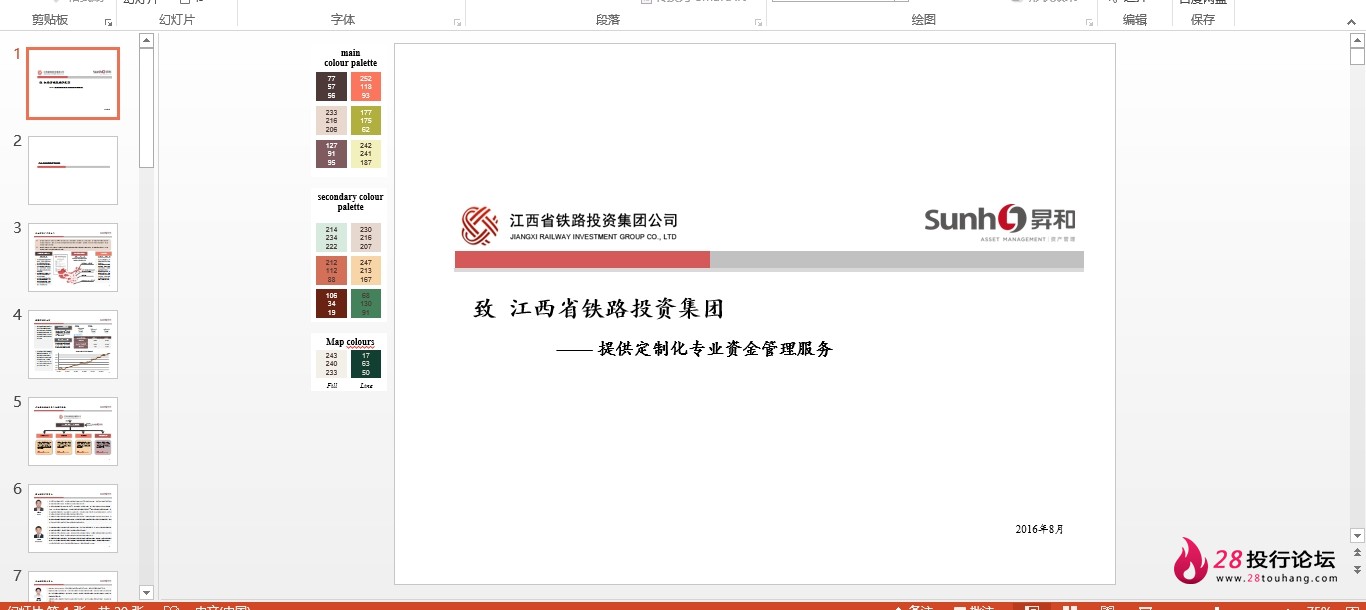The image size is (1366, 610).
Task: Click the 幻灯片 ribbon group label
Action: coord(177,20)
